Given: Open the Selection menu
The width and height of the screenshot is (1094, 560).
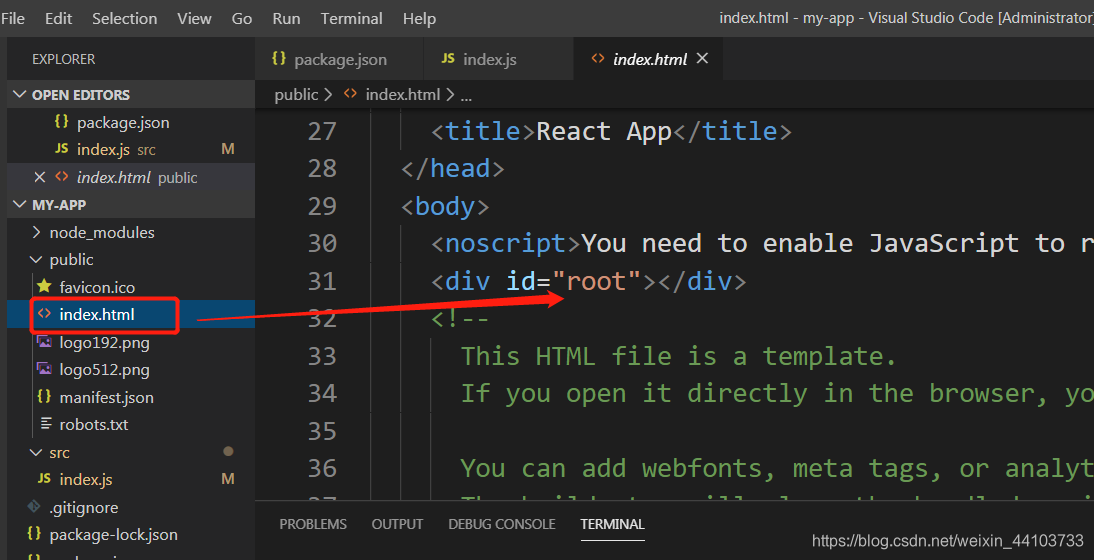Looking at the screenshot, I should [125, 19].
